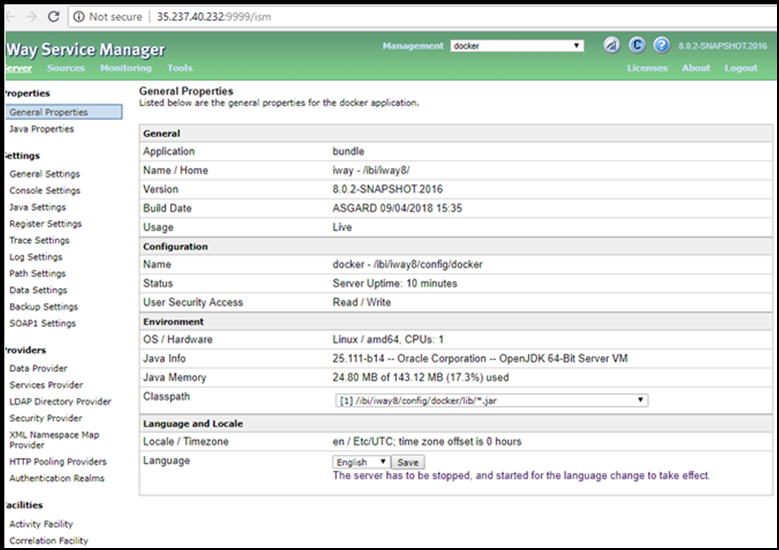779x550 pixels.
Task: Open LDAP Directory Provider
Action: [60, 401]
